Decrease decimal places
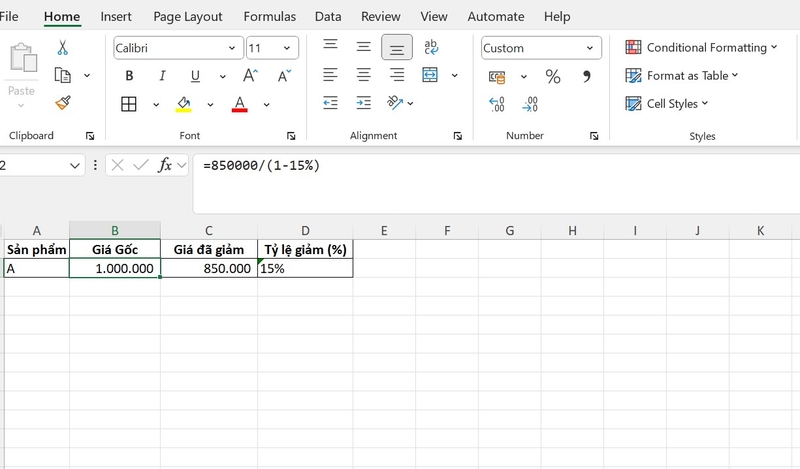The height and width of the screenshot is (469, 800). pyautogui.click(x=530, y=104)
